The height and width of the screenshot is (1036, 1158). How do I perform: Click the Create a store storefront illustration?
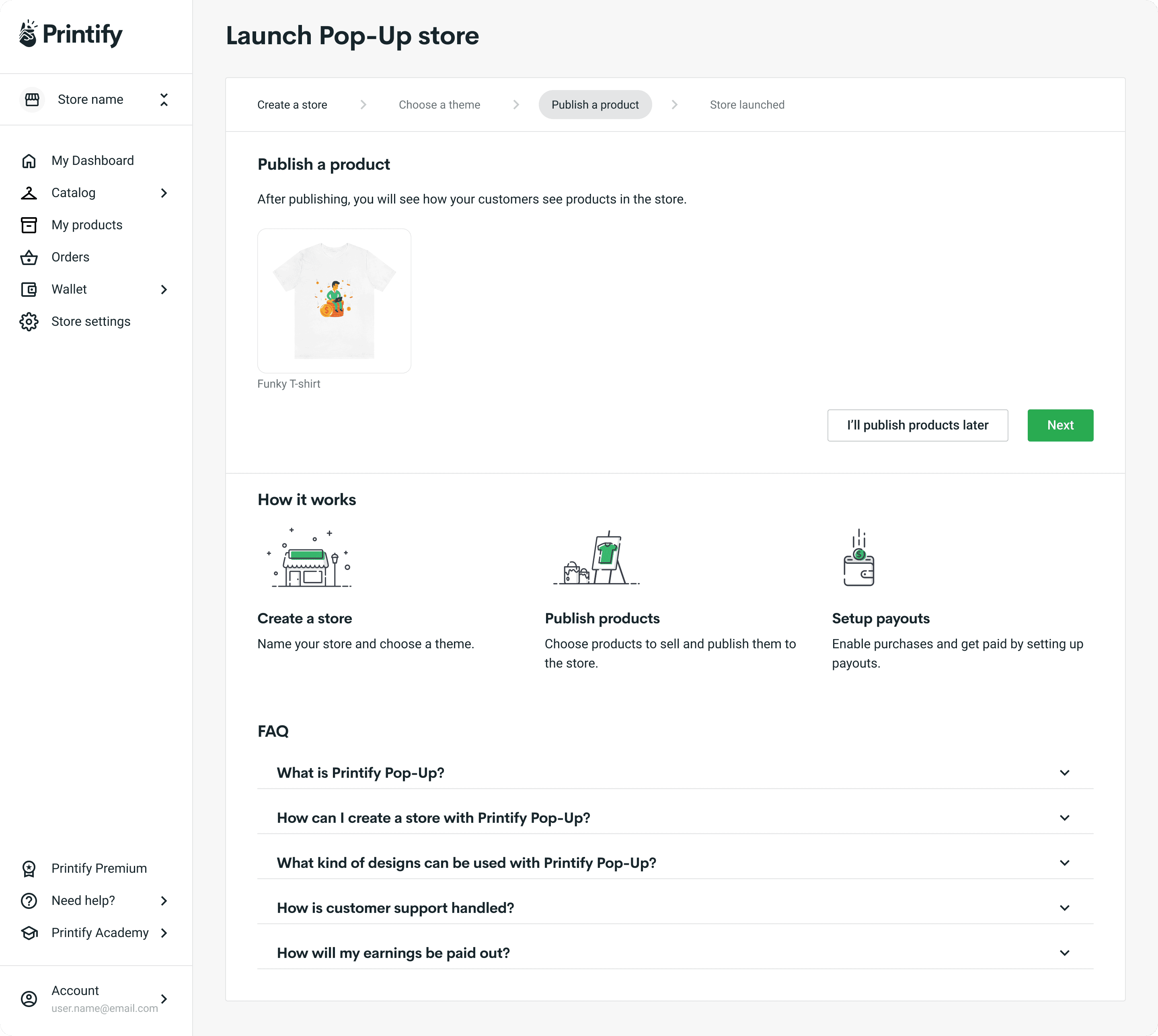click(x=309, y=557)
